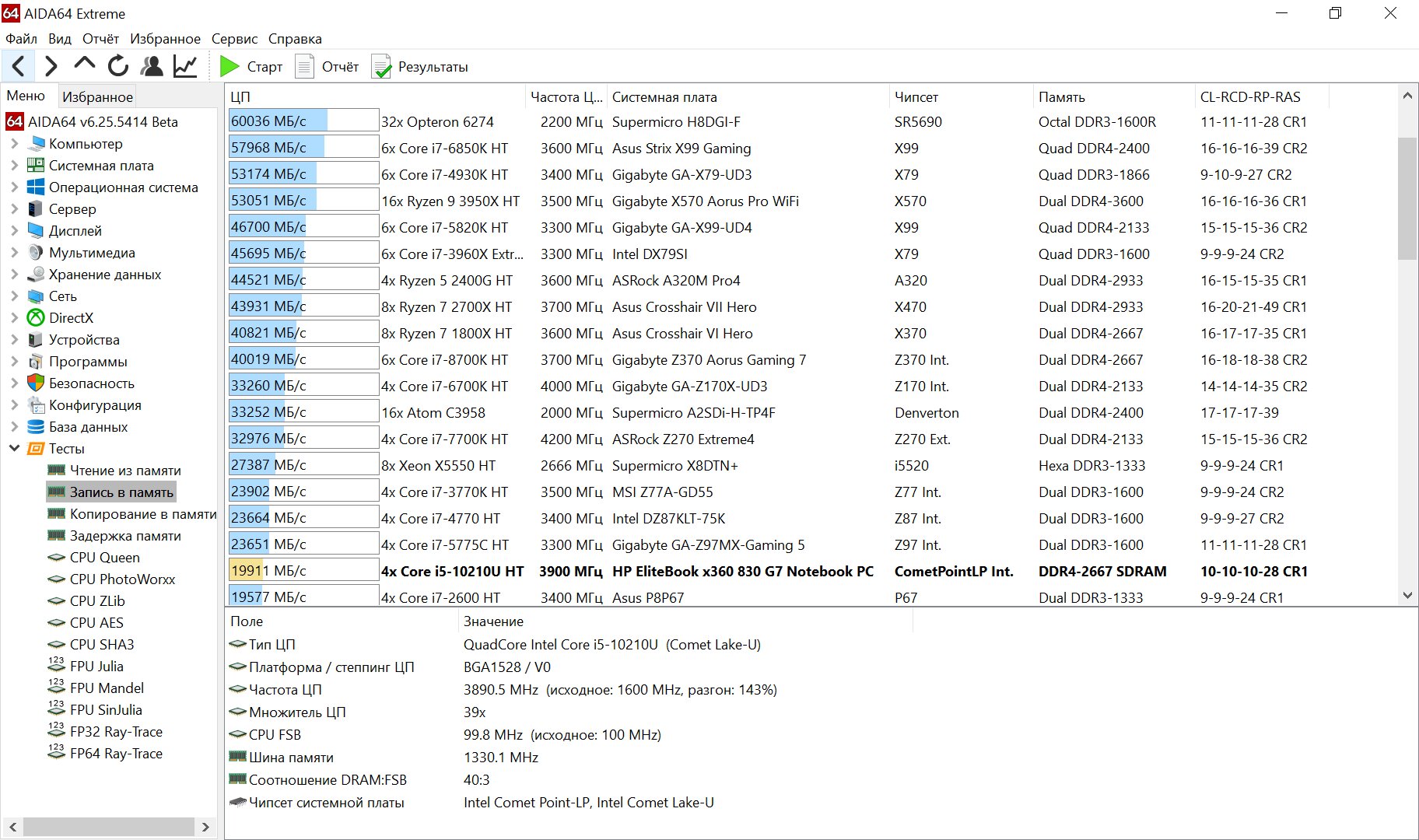
Task: Sort by the Системная плата column header
Action: [x=747, y=97]
